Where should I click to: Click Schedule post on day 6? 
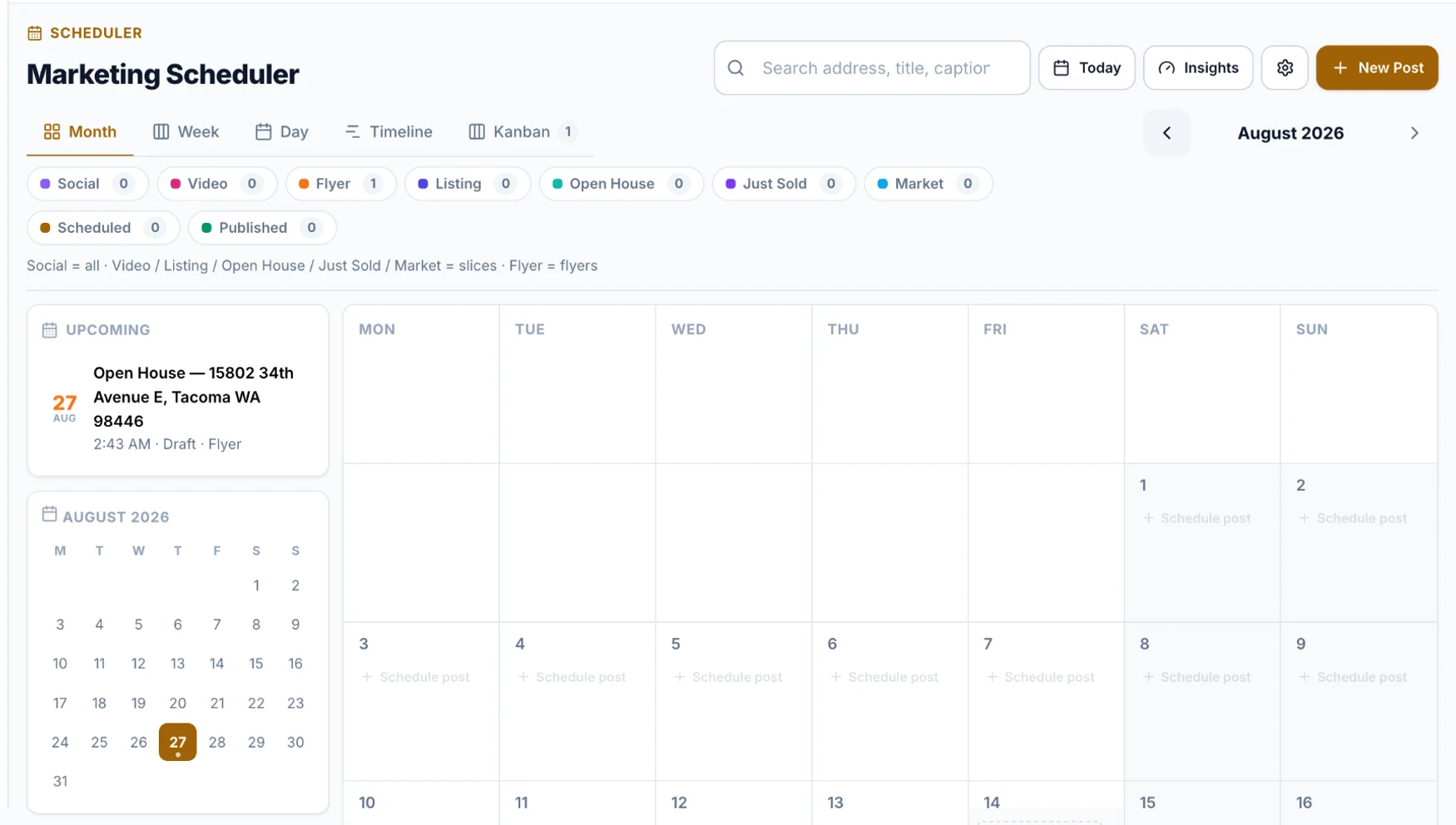pyautogui.click(x=884, y=677)
